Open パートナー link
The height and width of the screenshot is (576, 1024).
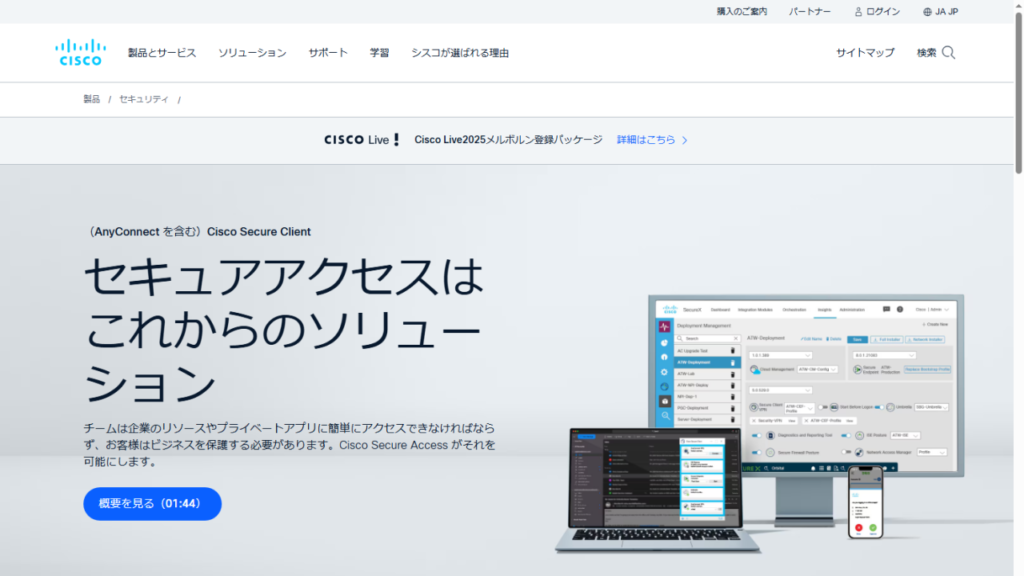pos(810,12)
